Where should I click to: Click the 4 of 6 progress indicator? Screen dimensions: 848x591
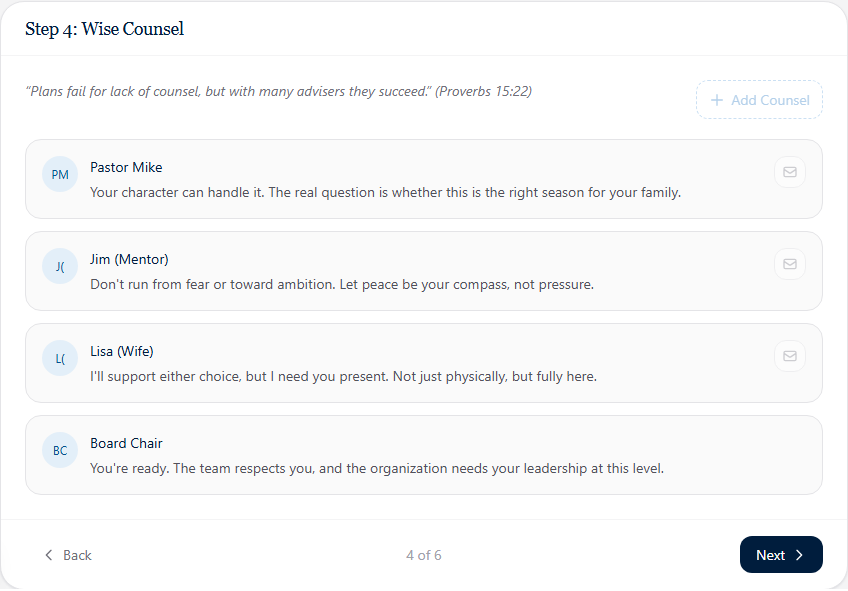click(423, 554)
